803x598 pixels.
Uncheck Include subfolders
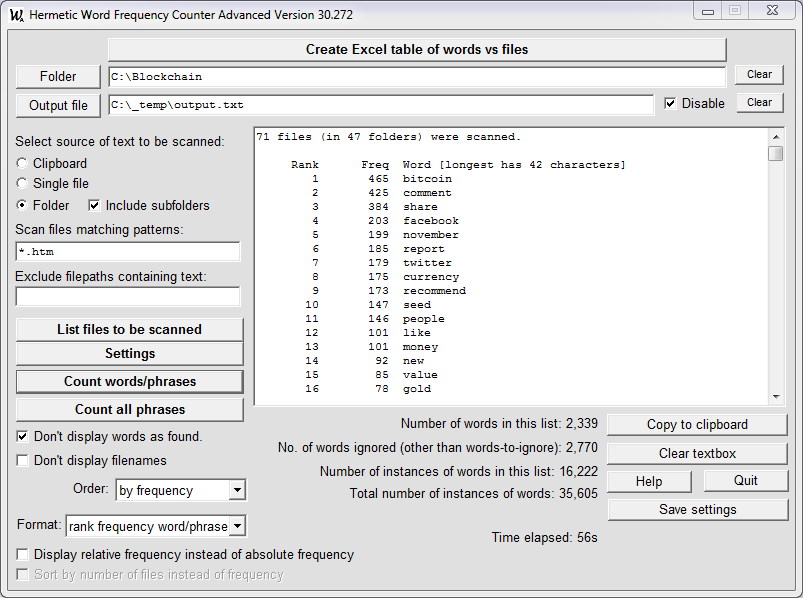pyautogui.click(x=94, y=203)
